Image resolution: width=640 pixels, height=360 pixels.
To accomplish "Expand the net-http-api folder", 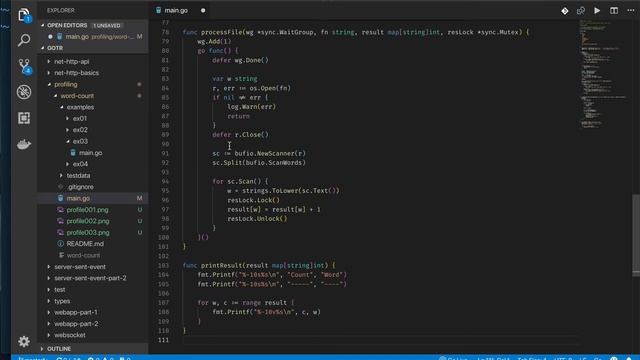I will coord(71,61).
